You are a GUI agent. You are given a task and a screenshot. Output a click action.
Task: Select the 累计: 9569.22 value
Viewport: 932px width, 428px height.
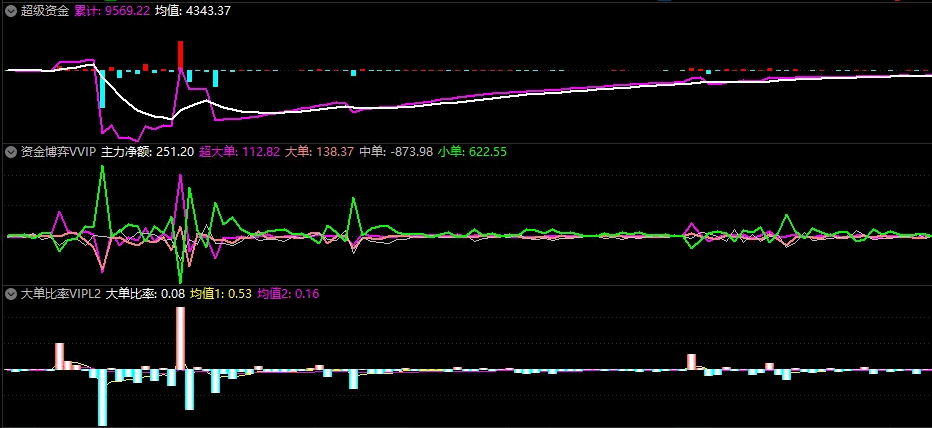tap(112, 11)
